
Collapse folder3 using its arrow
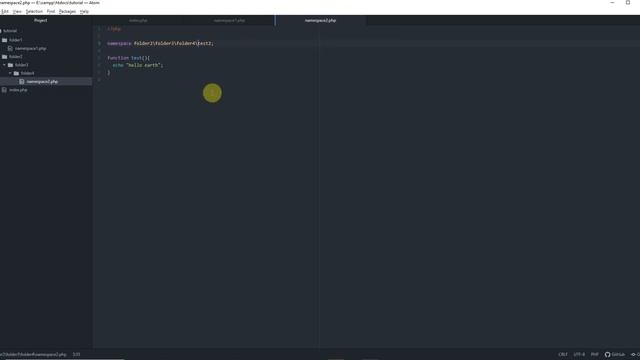(4, 65)
